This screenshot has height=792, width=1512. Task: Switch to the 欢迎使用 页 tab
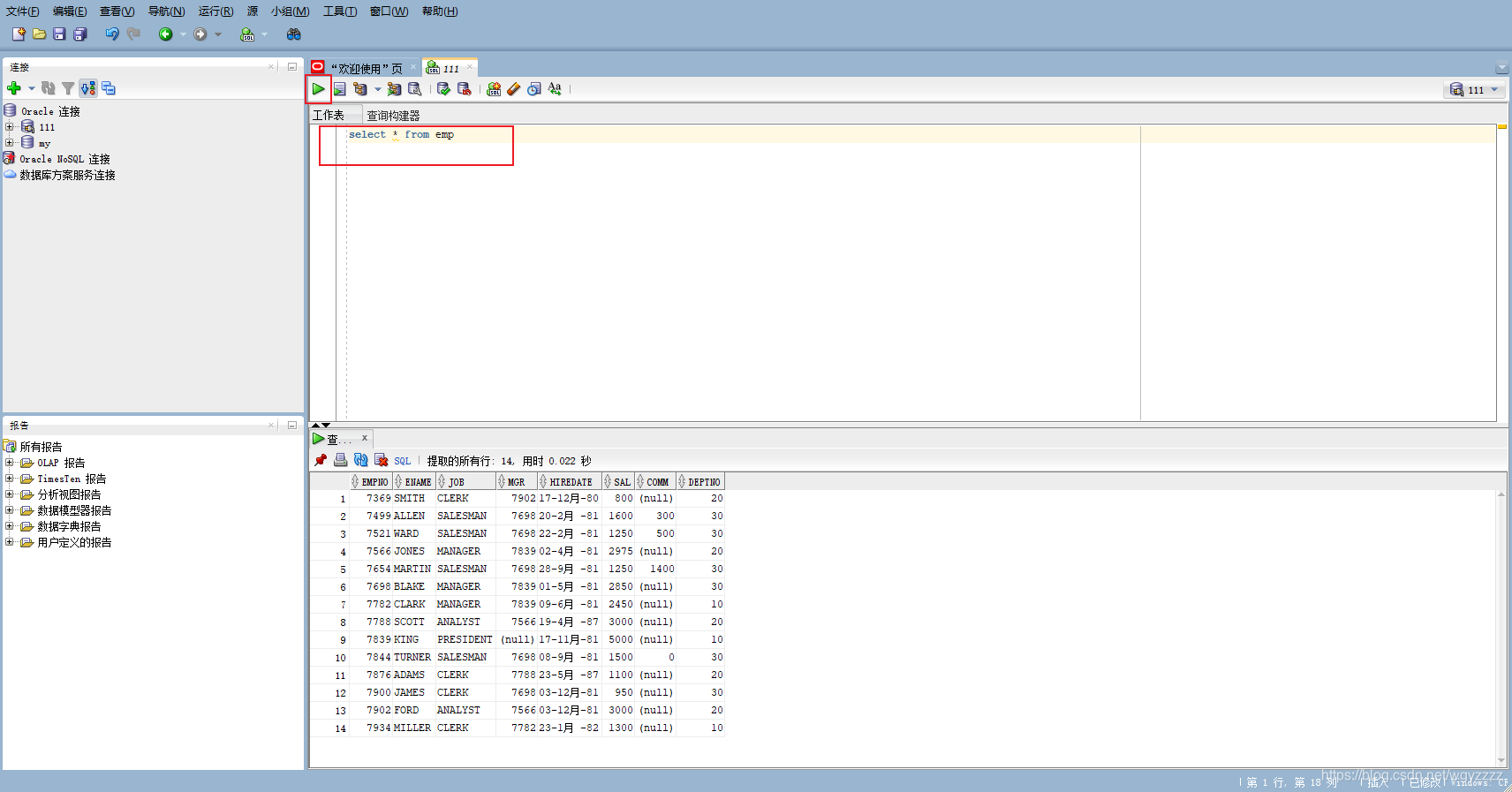(366, 68)
